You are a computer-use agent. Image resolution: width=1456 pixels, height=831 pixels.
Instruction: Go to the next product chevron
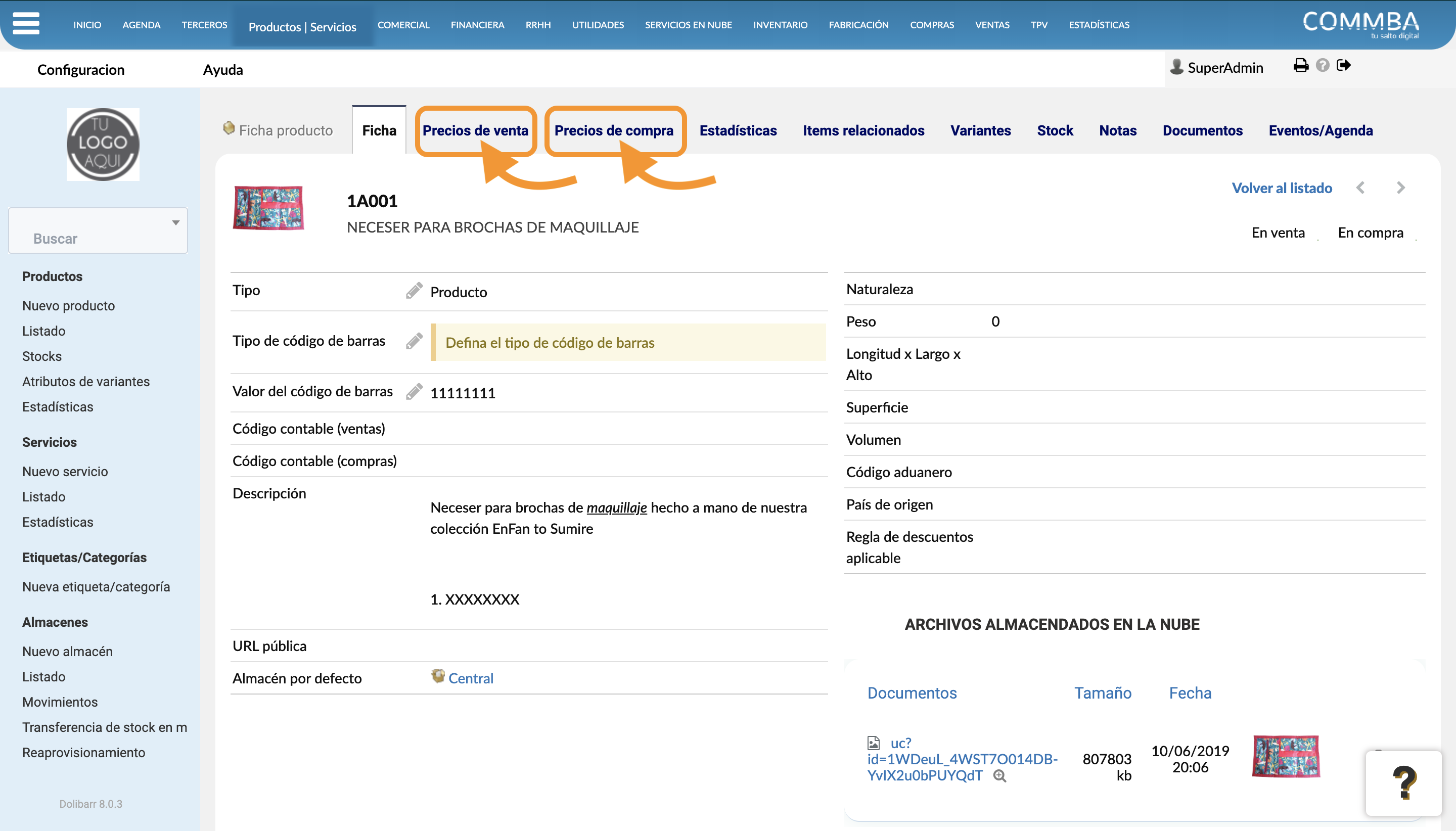(x=1400, y=188)
